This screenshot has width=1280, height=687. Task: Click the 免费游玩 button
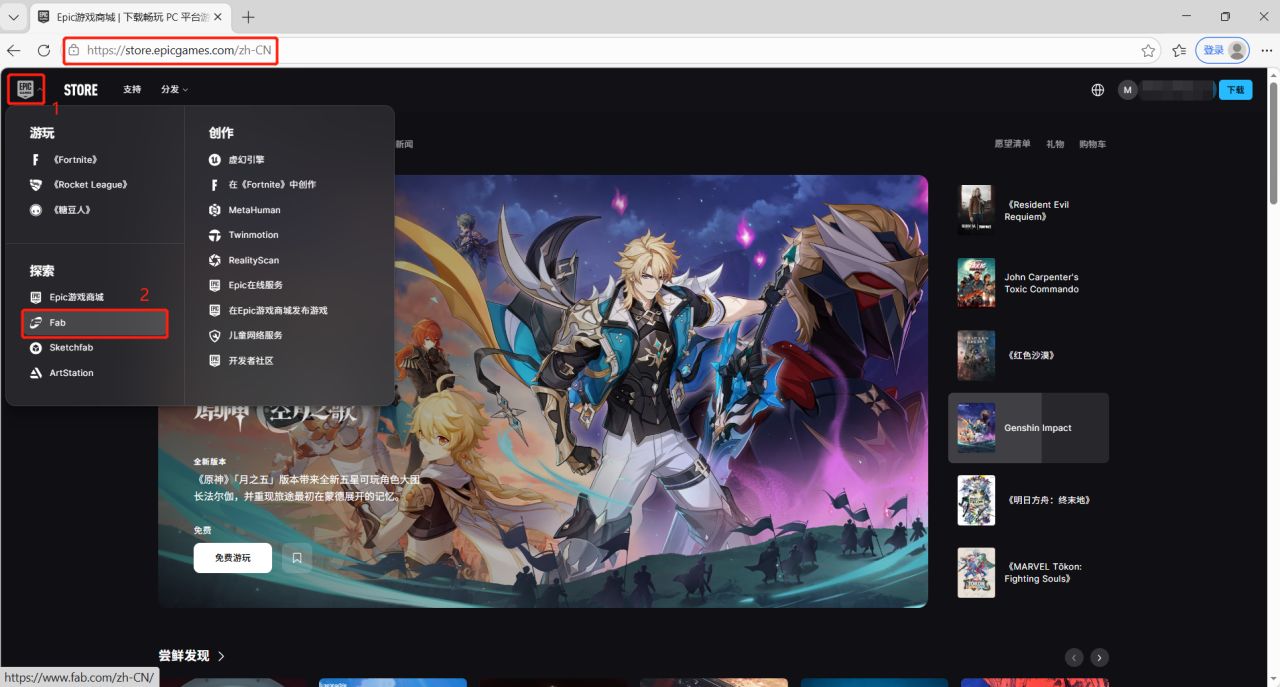pyautogui.click(x=233, y=558)
